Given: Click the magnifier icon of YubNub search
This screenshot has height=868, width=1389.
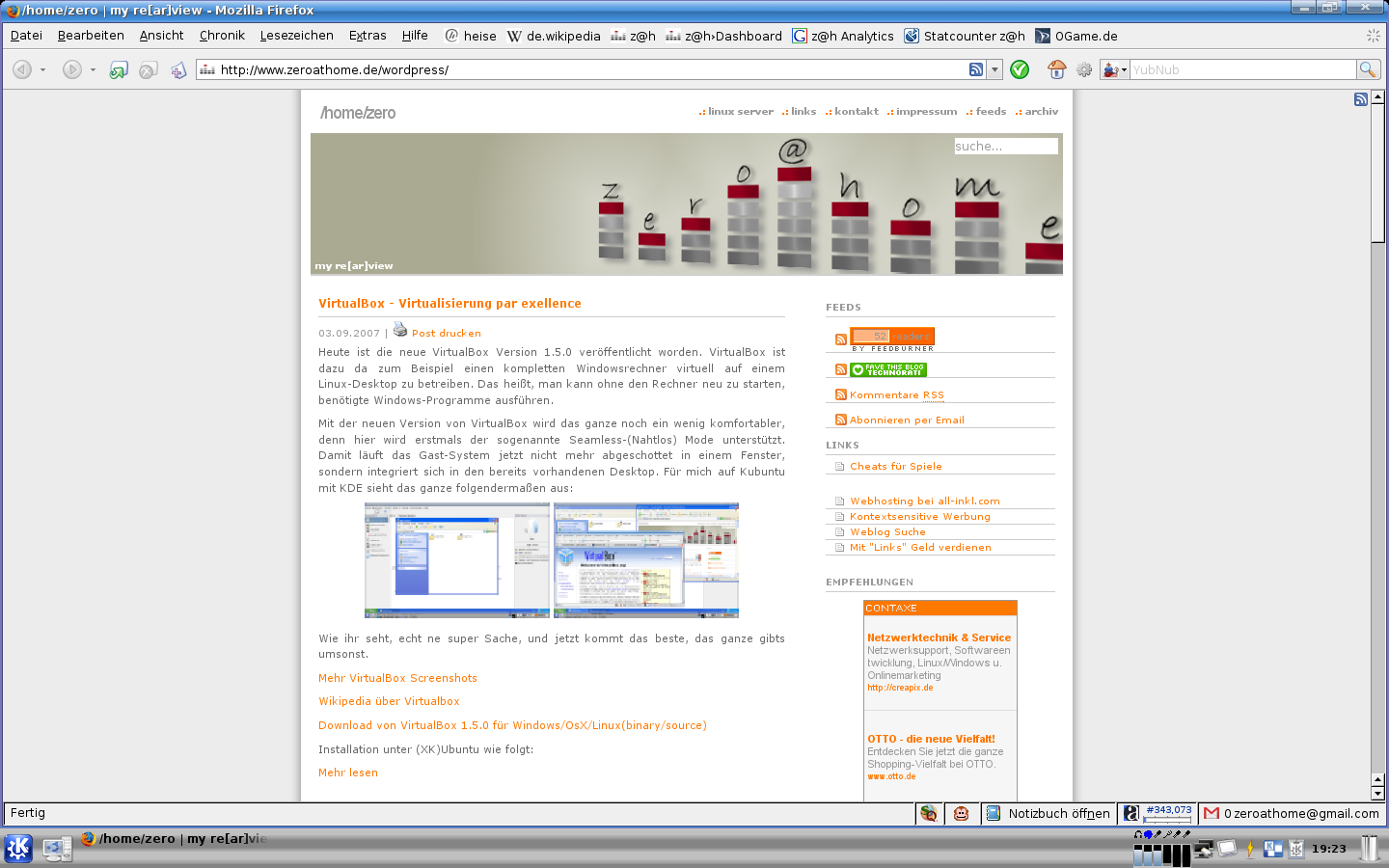Looking at the screenshot, I should click(1367, 69).
